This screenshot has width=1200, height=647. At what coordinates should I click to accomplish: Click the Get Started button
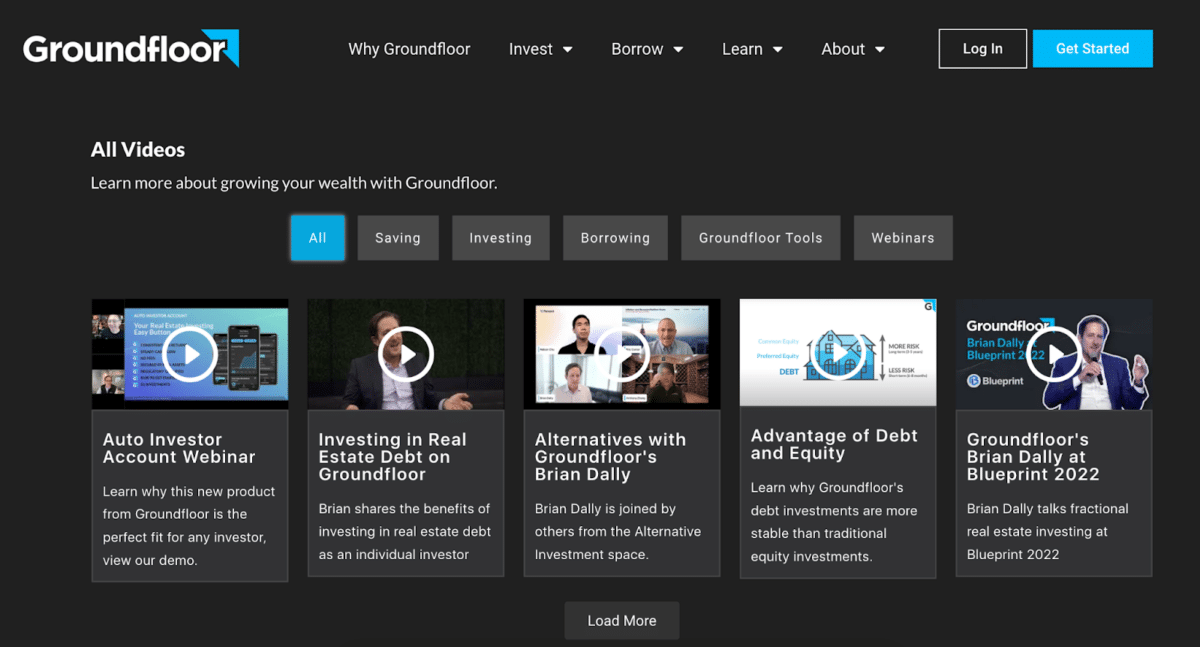[1093, 49]
